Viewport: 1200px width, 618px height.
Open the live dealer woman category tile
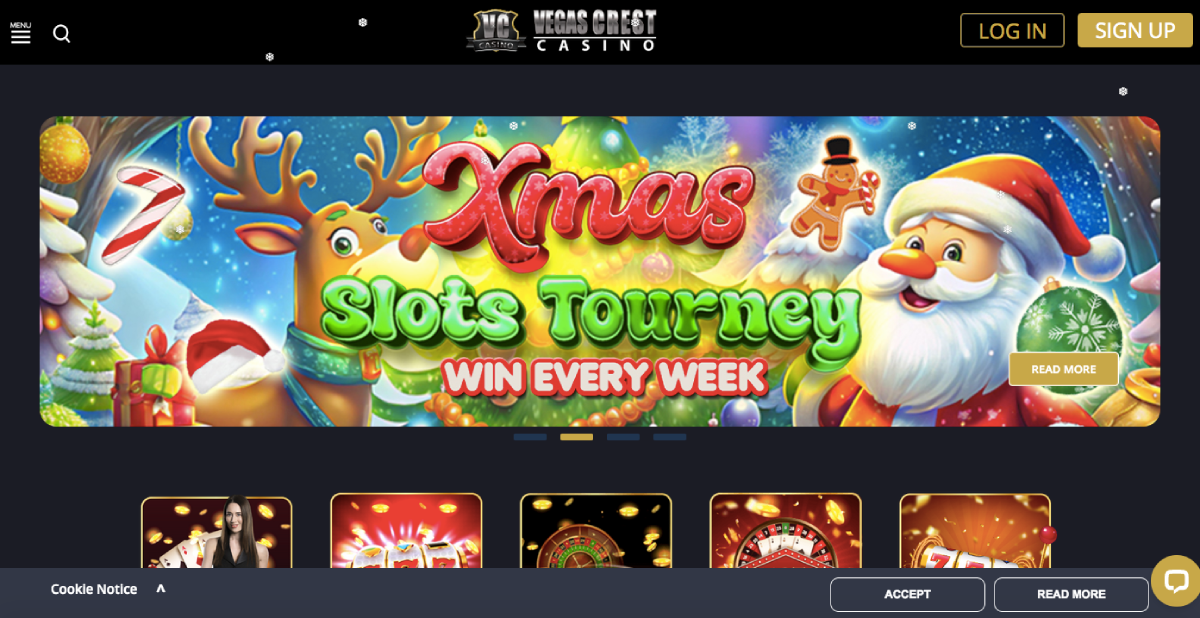(217, 532)
